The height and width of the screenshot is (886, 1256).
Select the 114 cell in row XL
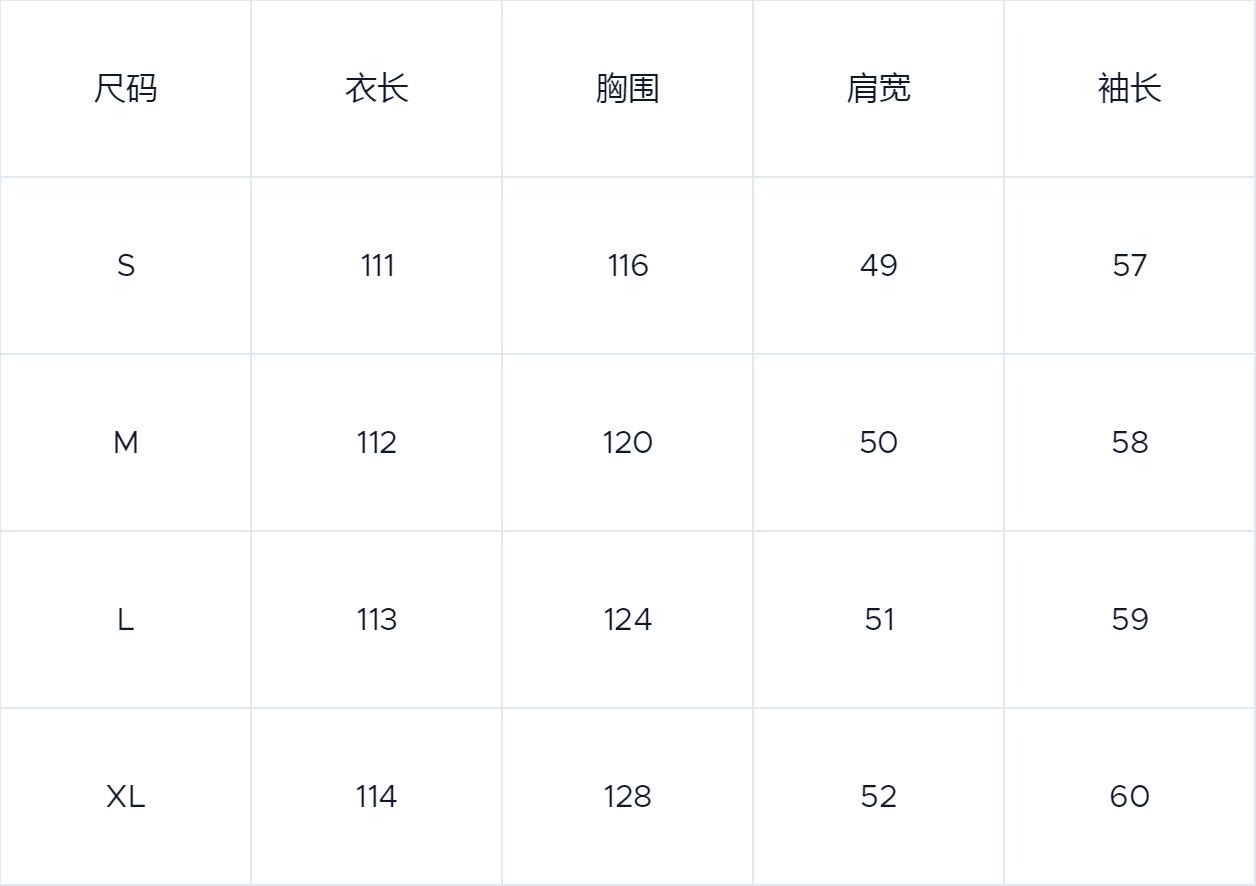coord(377,797)
